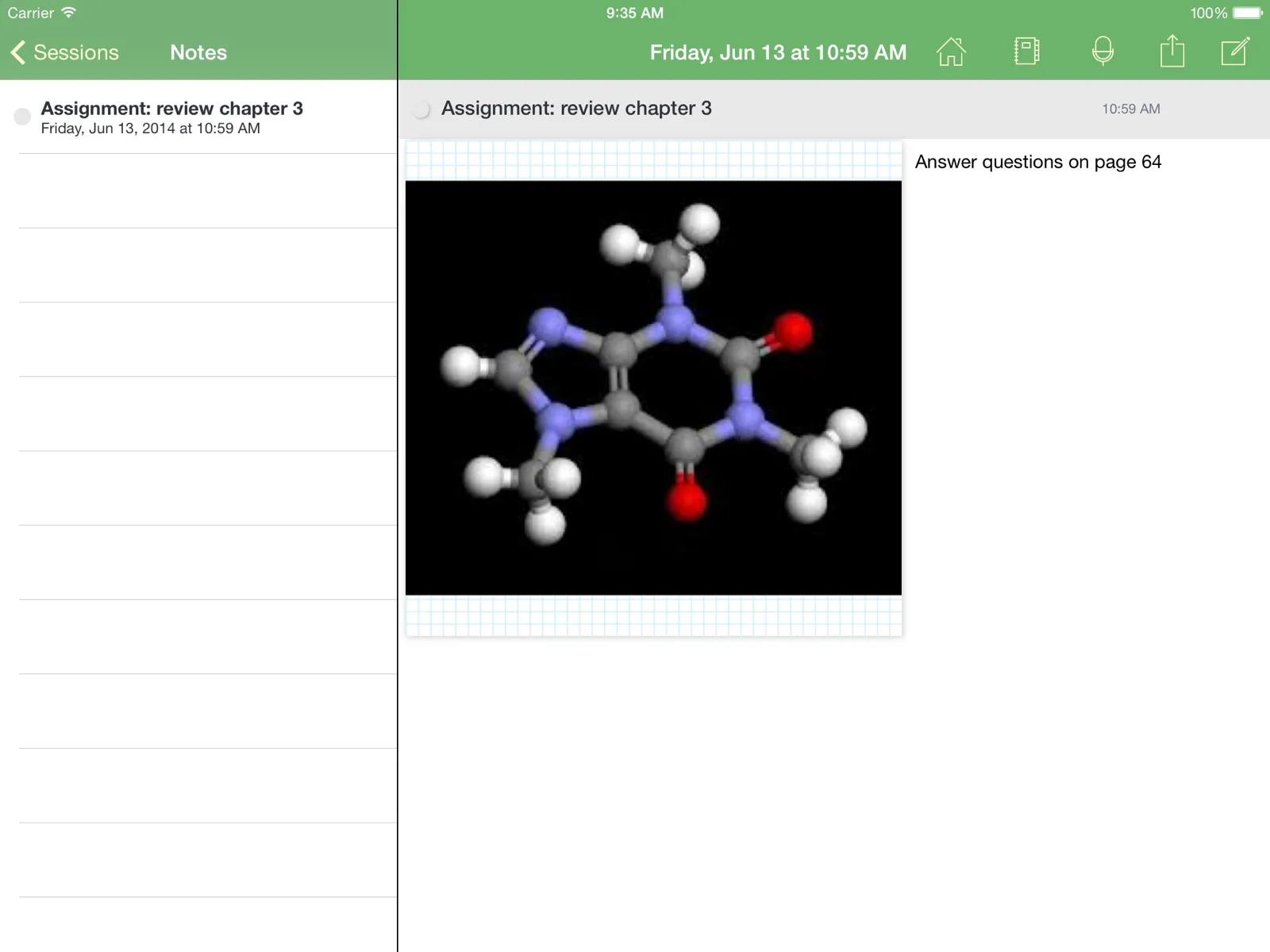Toggle completion circle in Notes list item
This screenshot has height=952, width=1270.
tap(22, 117)
